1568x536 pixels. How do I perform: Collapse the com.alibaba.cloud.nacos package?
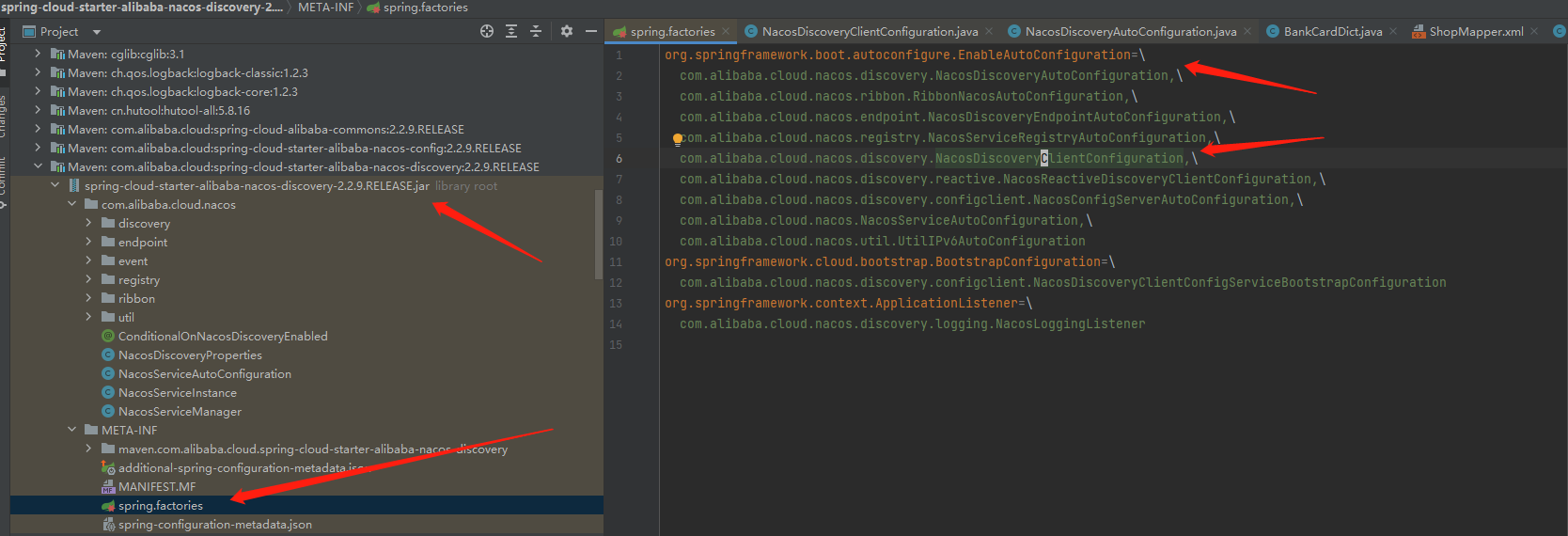point(71,204)
